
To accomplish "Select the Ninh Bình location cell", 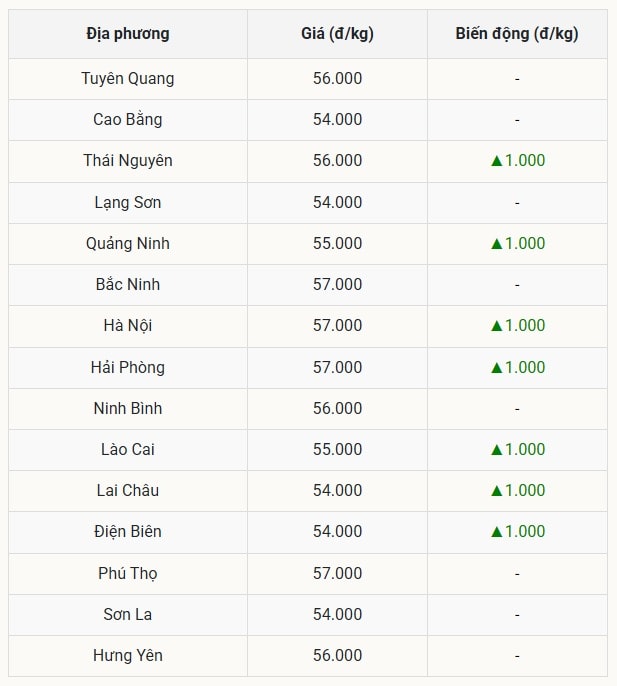I will pos(128,409).
